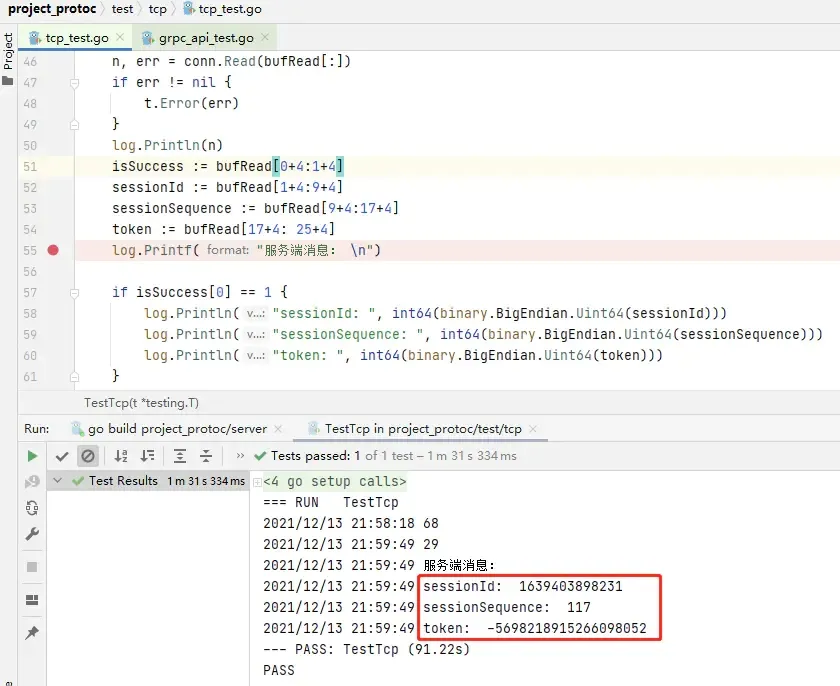Expand all nodes in the test tree
This screenshot has height=686, width=840.
click(180, 455)
